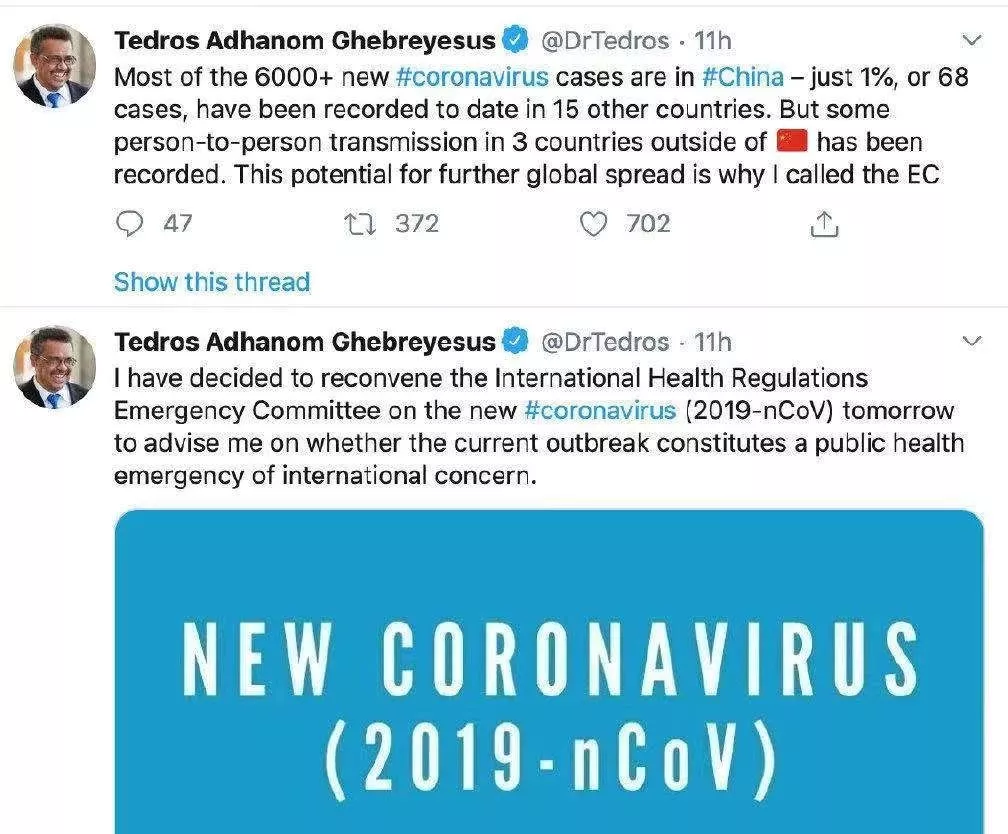Click verified badge on second tweet
This screenshot has width=1008, height=834.
514,342
